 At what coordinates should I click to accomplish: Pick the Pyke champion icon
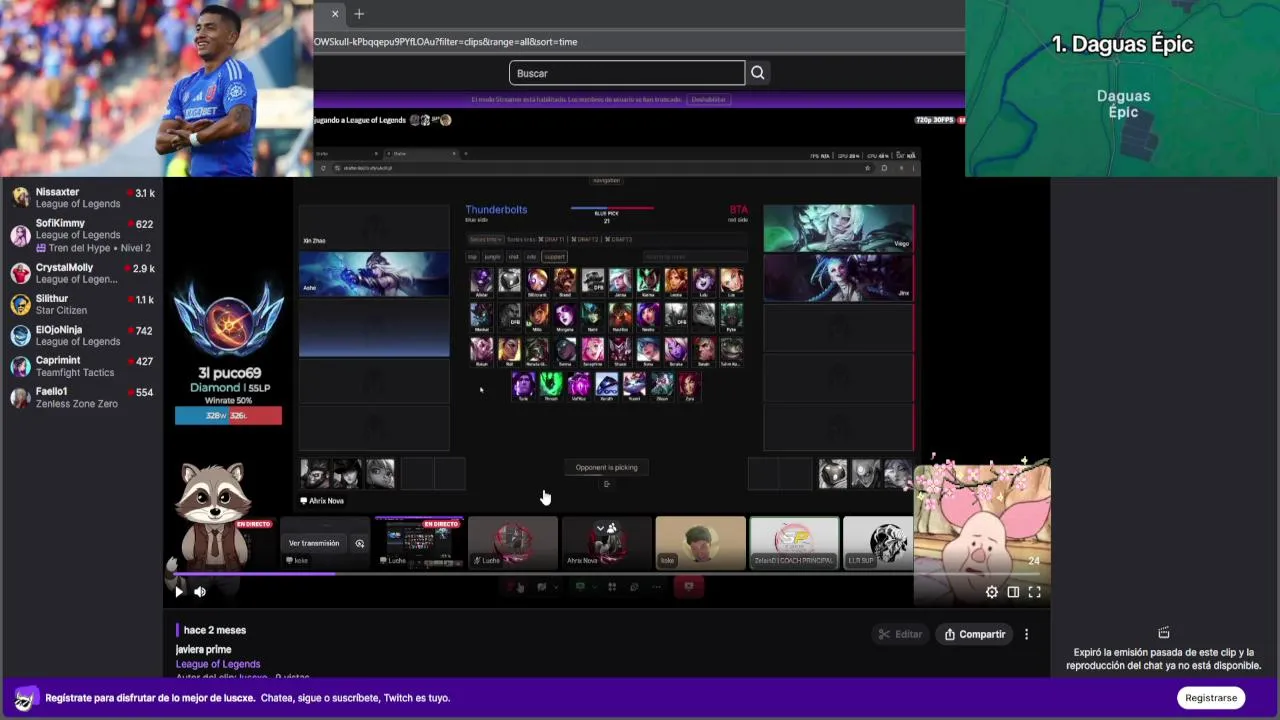732,316
